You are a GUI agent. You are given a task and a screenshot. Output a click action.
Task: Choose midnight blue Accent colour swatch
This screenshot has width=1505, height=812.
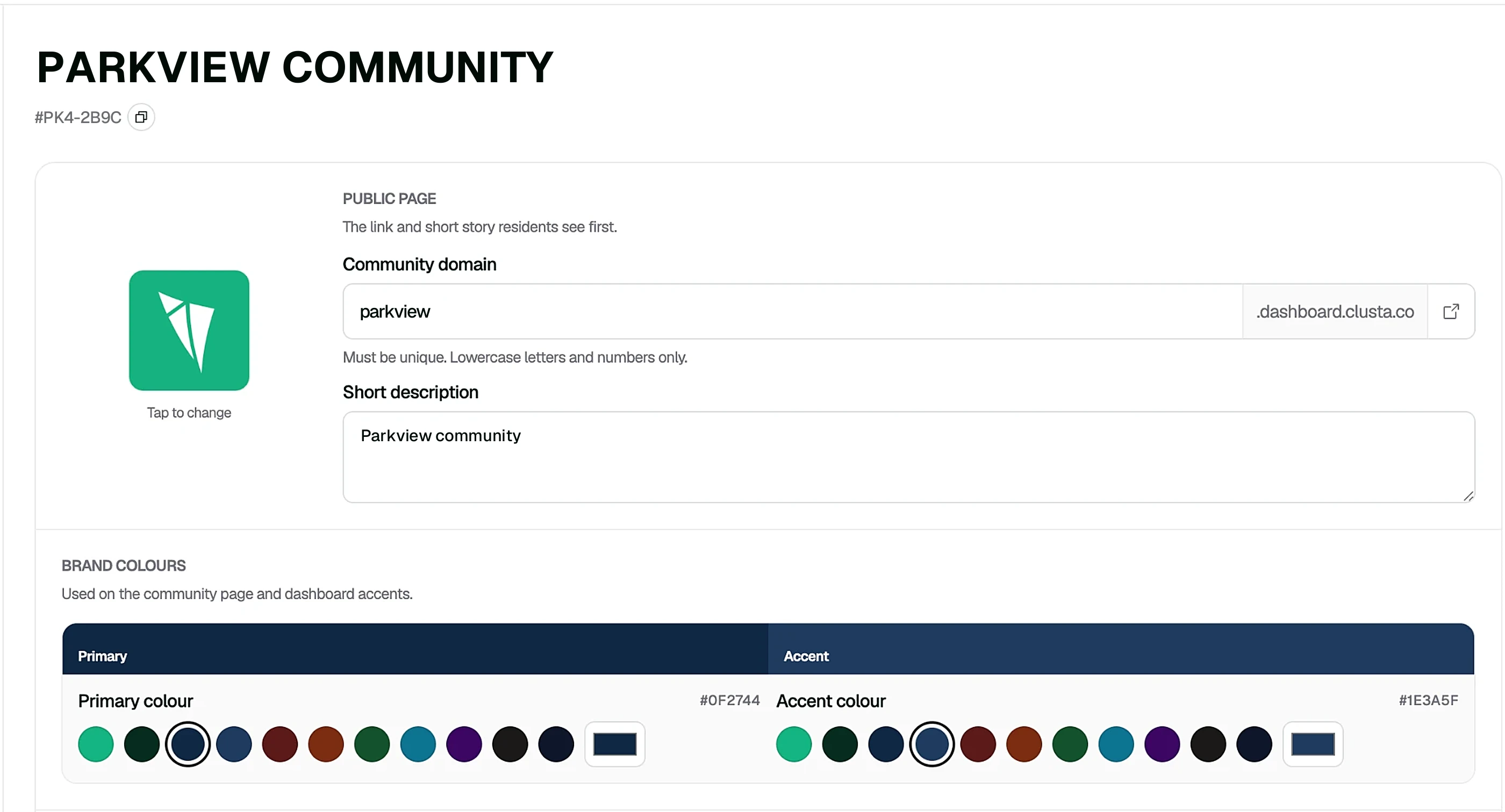coord(1255,744)
